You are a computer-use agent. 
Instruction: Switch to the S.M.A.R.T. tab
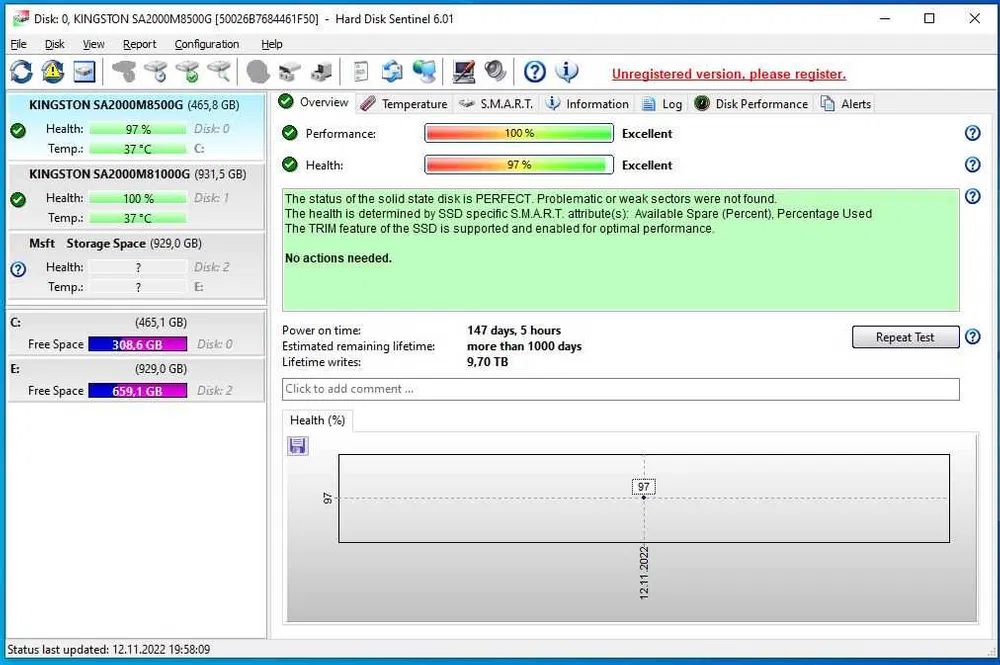coord(496,104)
